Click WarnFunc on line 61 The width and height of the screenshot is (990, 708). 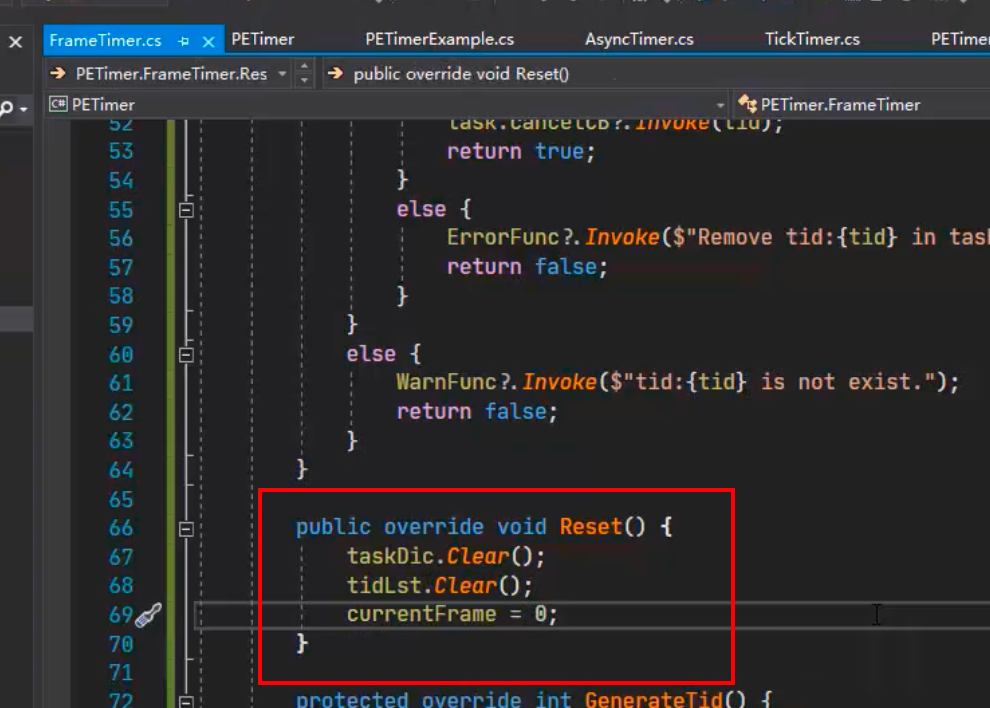point(446,382)
